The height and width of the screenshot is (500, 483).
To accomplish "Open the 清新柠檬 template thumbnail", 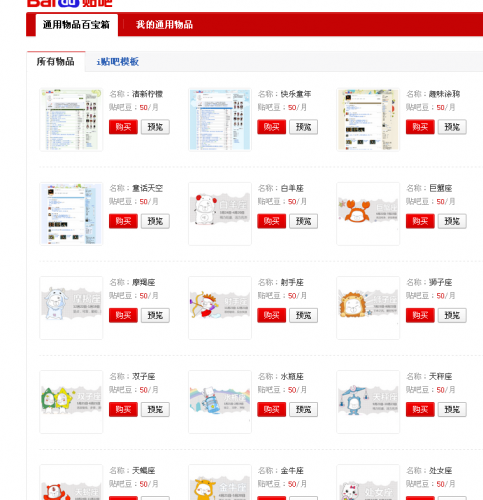I will pyautogui.click(x=71, y=120).
